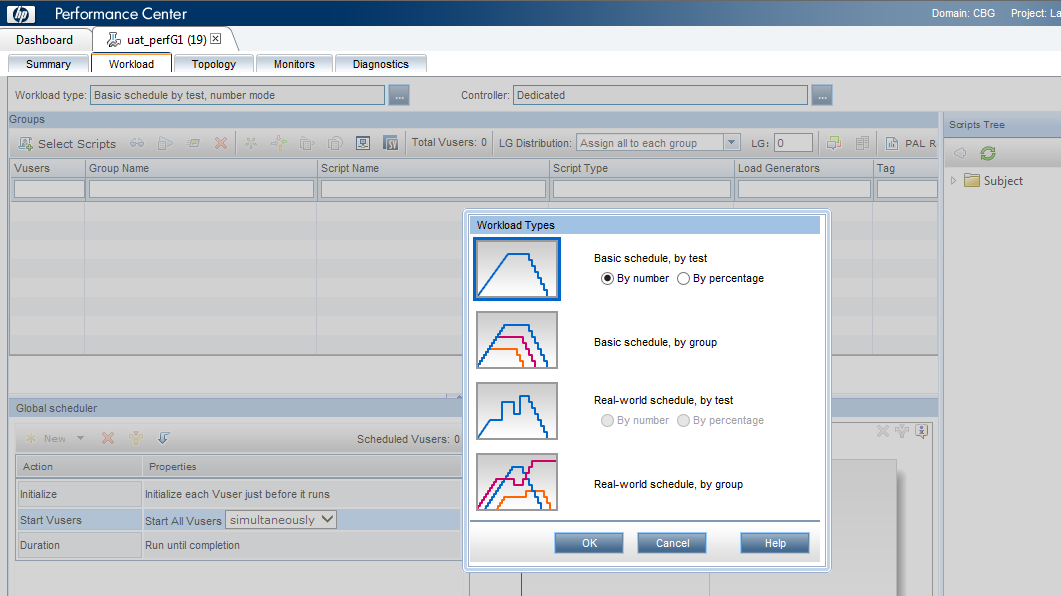Click Cancel in Workload Types dialog
Image resolution: width=1061 pixels, height=596 pixels.
[x=673, y=543]
